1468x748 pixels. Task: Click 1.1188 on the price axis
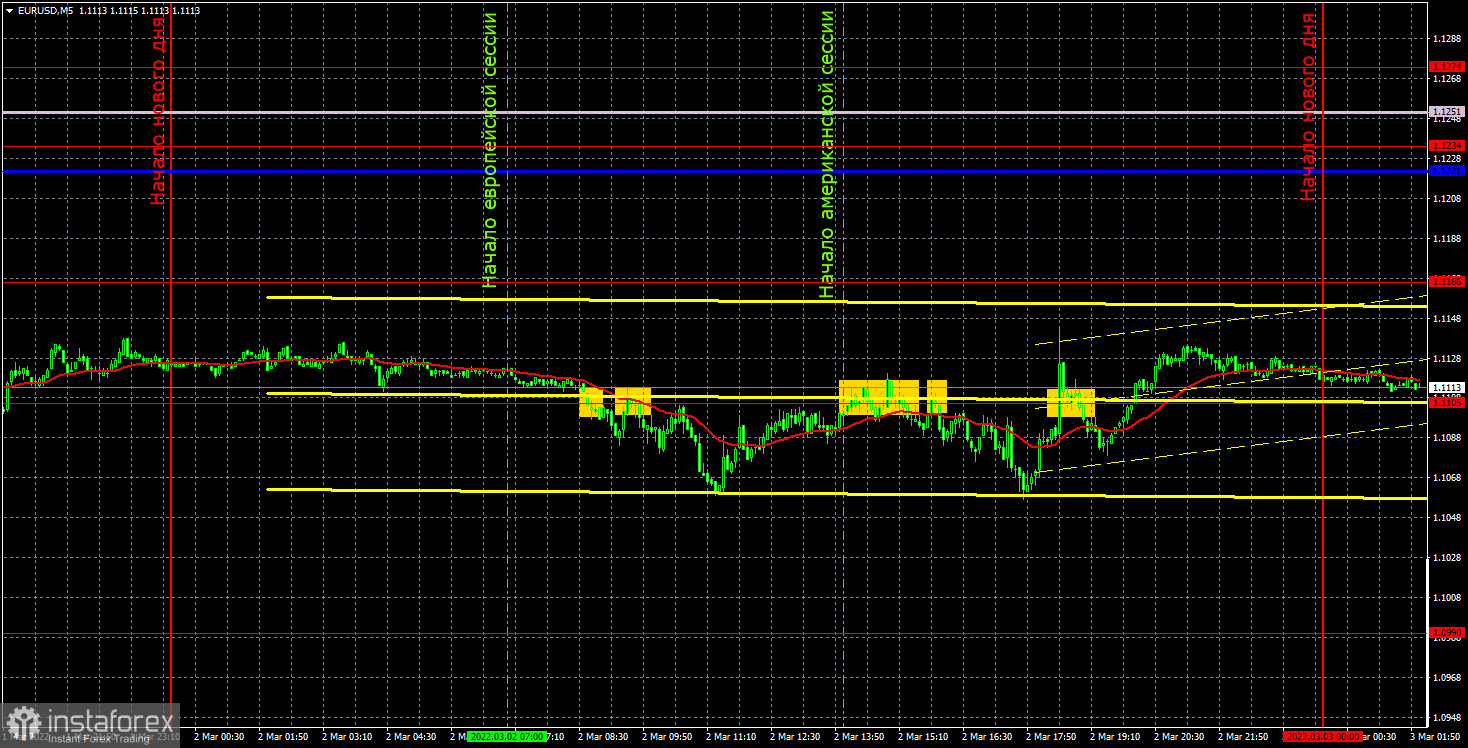click(1447, 238)
